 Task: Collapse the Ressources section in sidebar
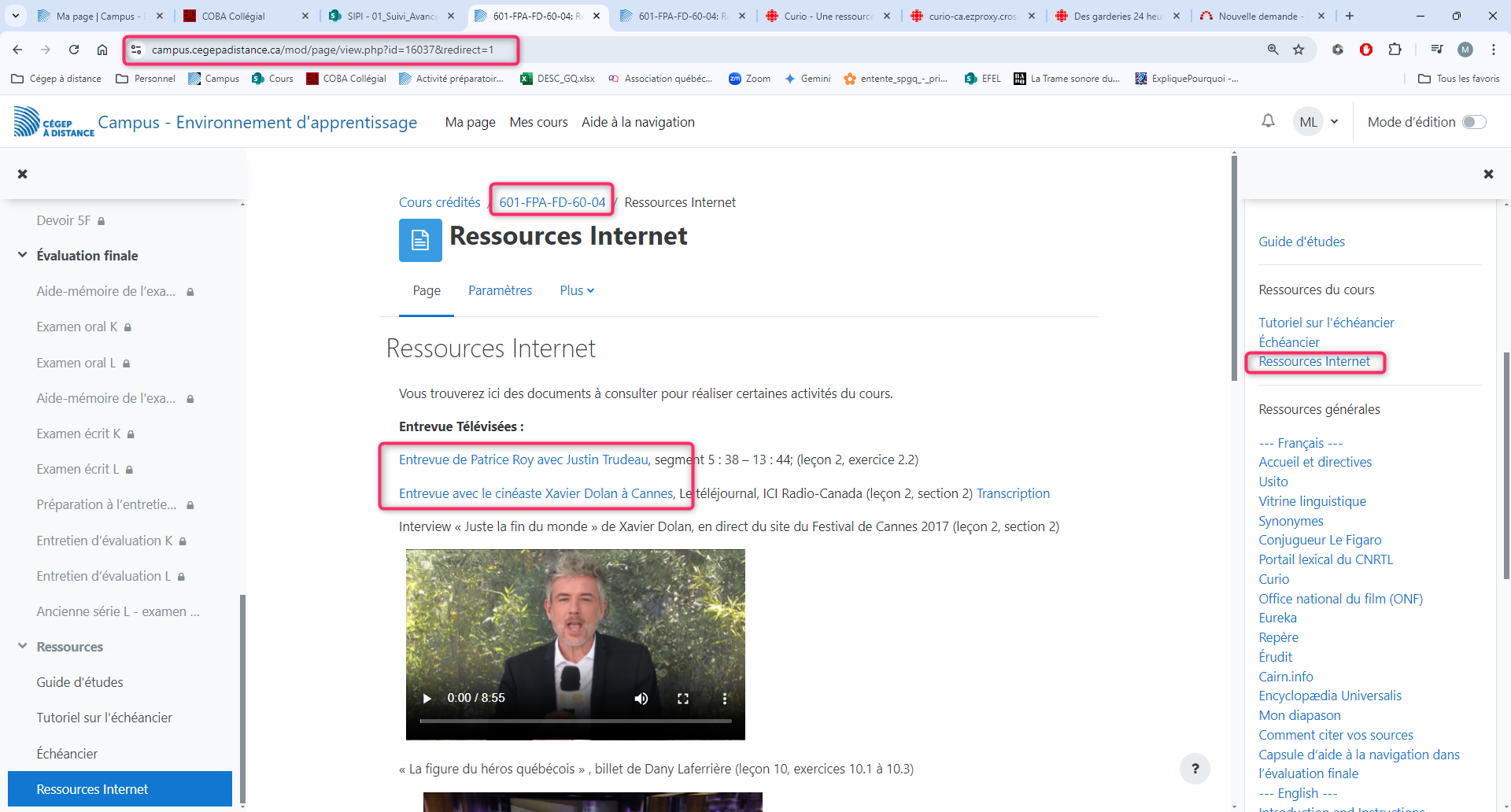[23, 646]
